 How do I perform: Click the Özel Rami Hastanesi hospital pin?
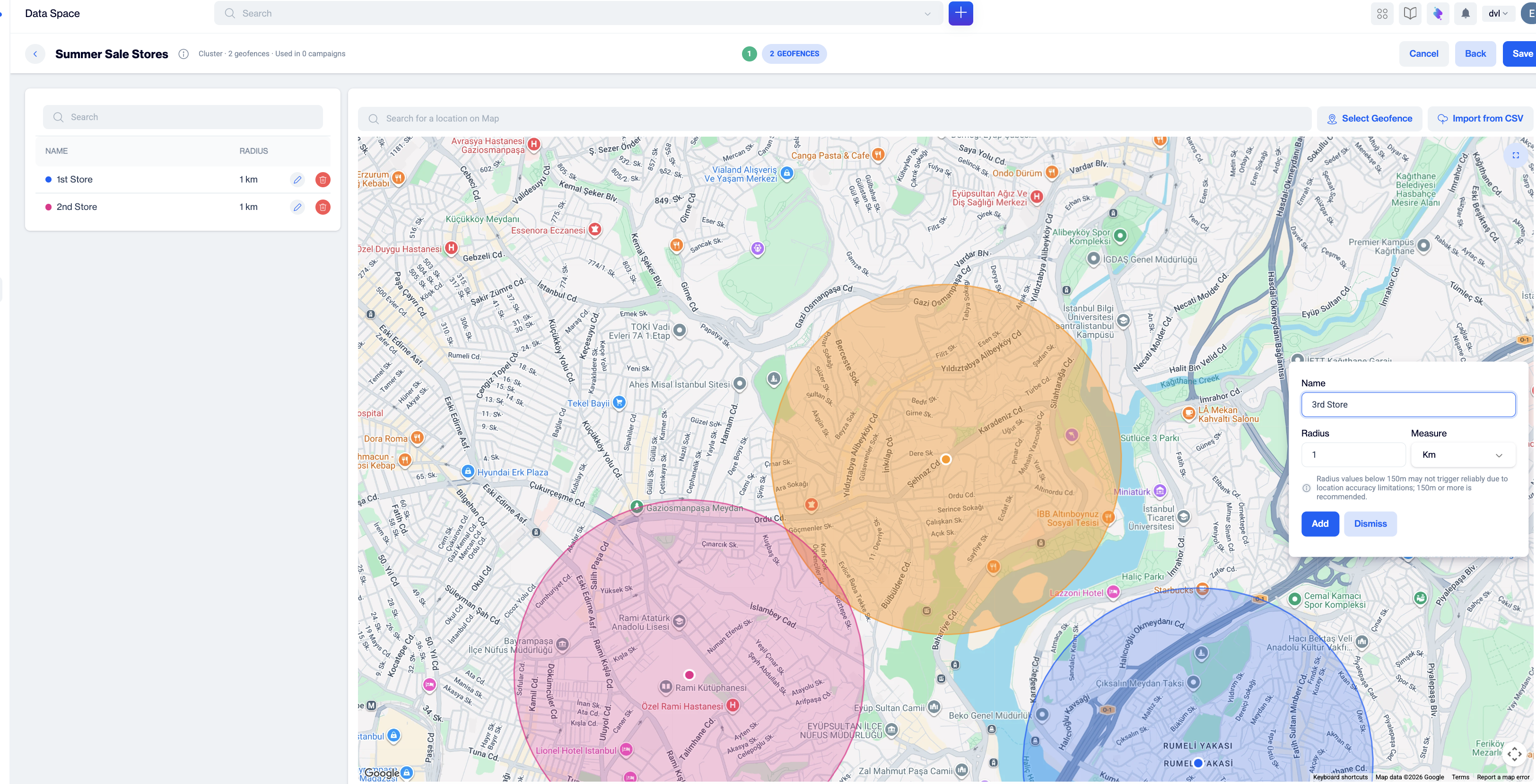point(732,706)
